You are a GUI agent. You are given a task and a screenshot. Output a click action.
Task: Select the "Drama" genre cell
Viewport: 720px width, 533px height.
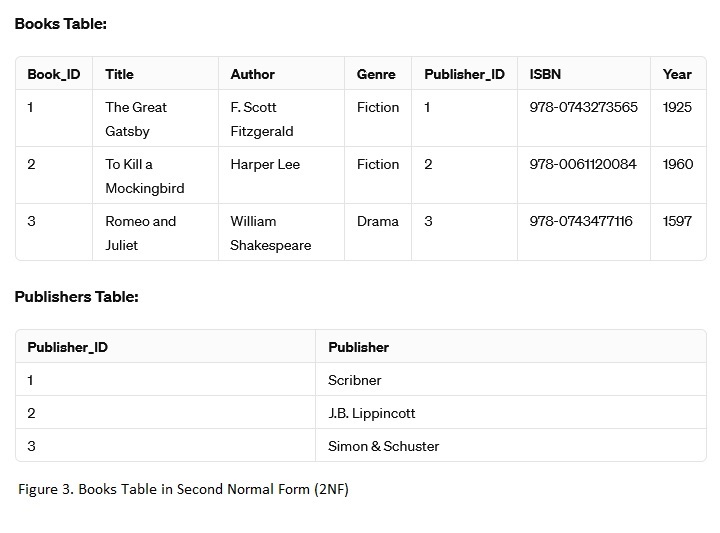click(x=378, y=221)
